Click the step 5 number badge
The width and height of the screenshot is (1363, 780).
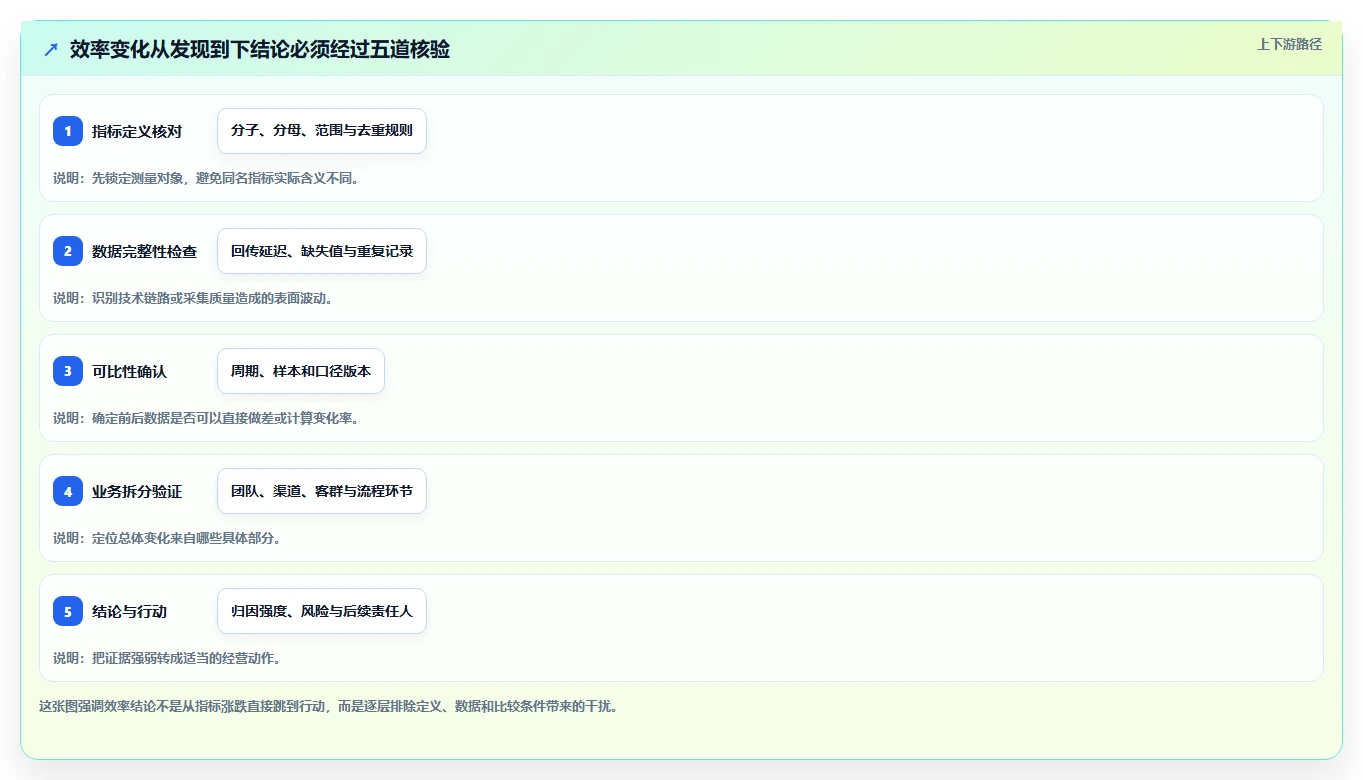point(68,611)
